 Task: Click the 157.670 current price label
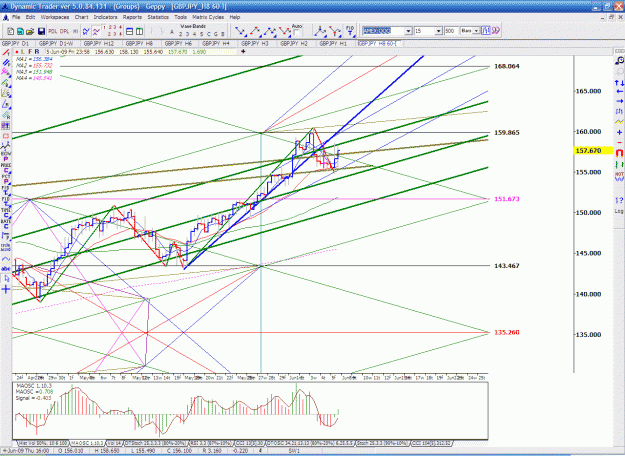592,151
